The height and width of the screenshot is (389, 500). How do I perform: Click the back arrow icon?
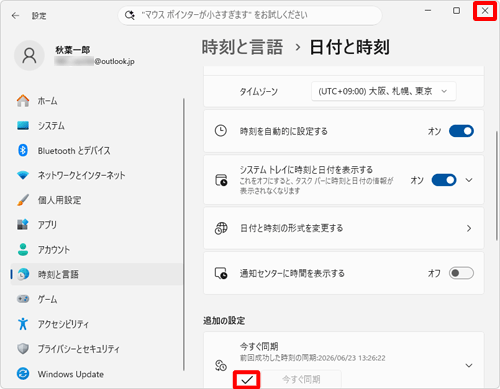click(x=15, y=16)
